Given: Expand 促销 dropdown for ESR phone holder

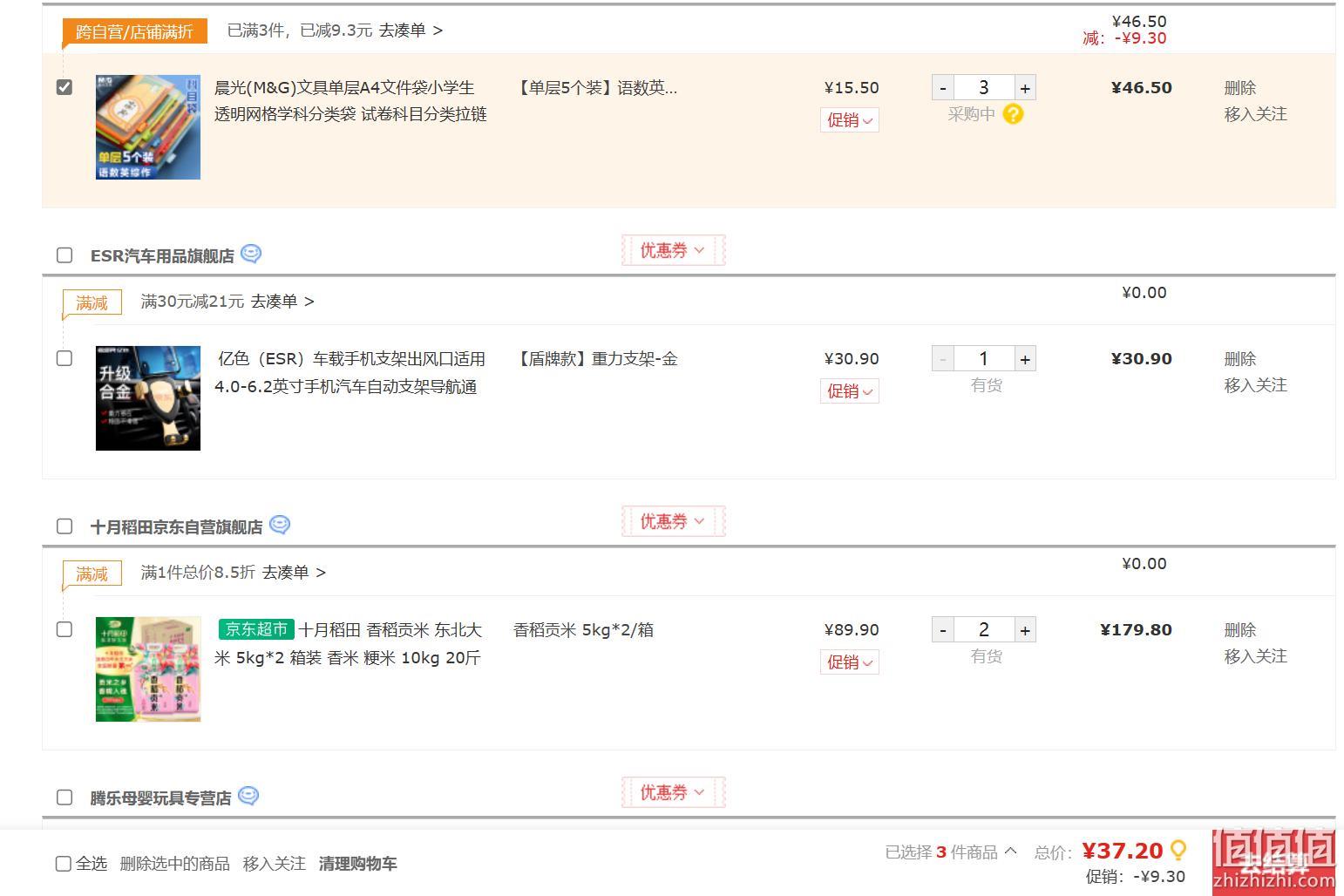Looking at the screenshot, I should tap(850, 391).
